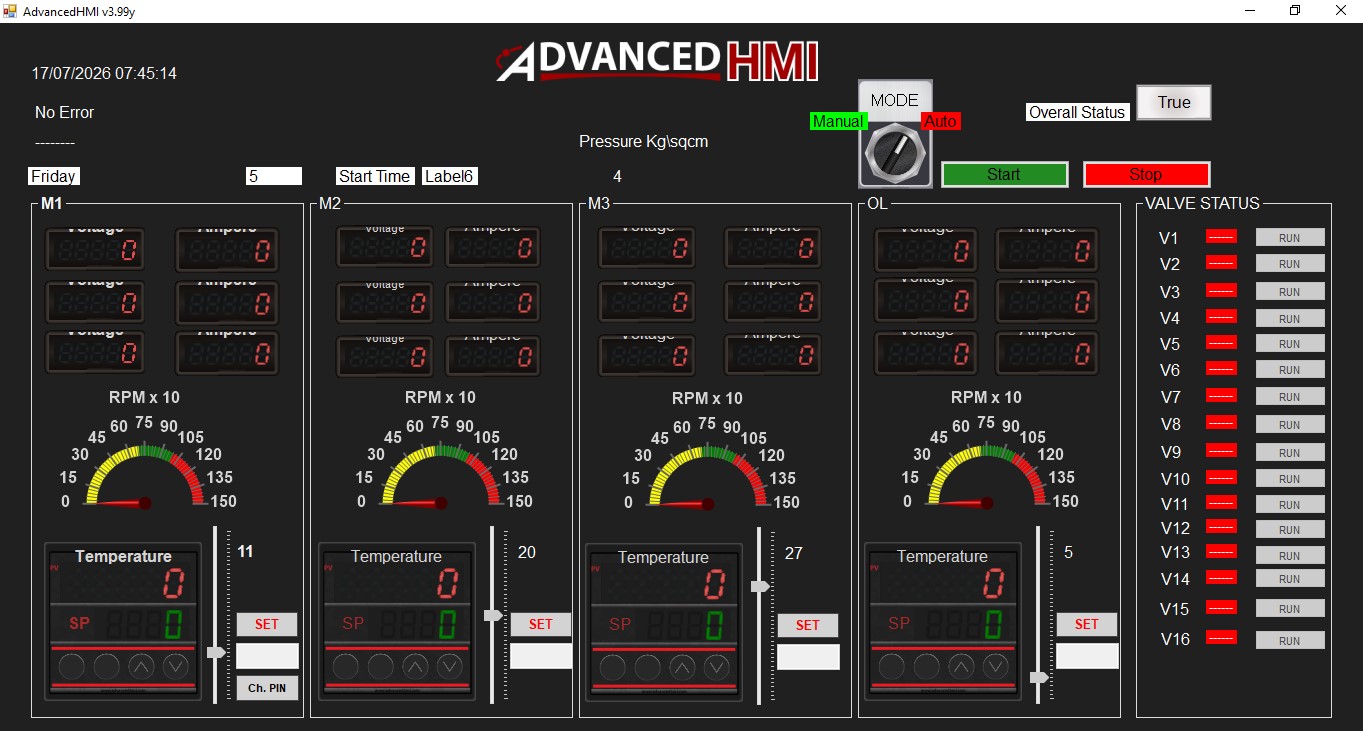Click the Friday day label
Image resolution: width=1363 pixels, height=731 pixels.
click(x=54, y=176)
